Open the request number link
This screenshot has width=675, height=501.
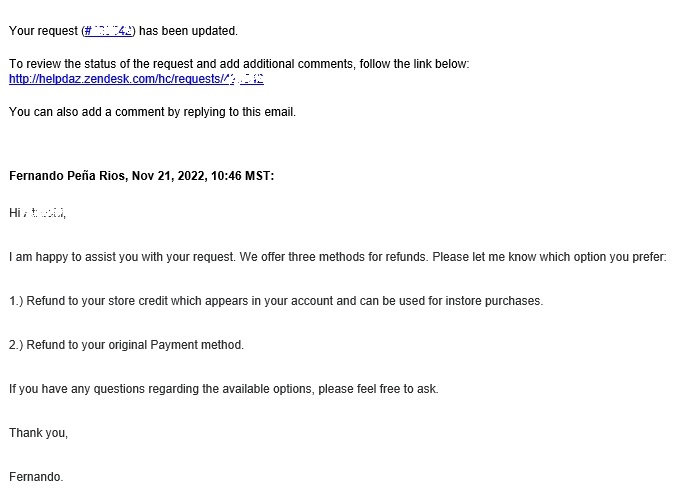(109, 31)
